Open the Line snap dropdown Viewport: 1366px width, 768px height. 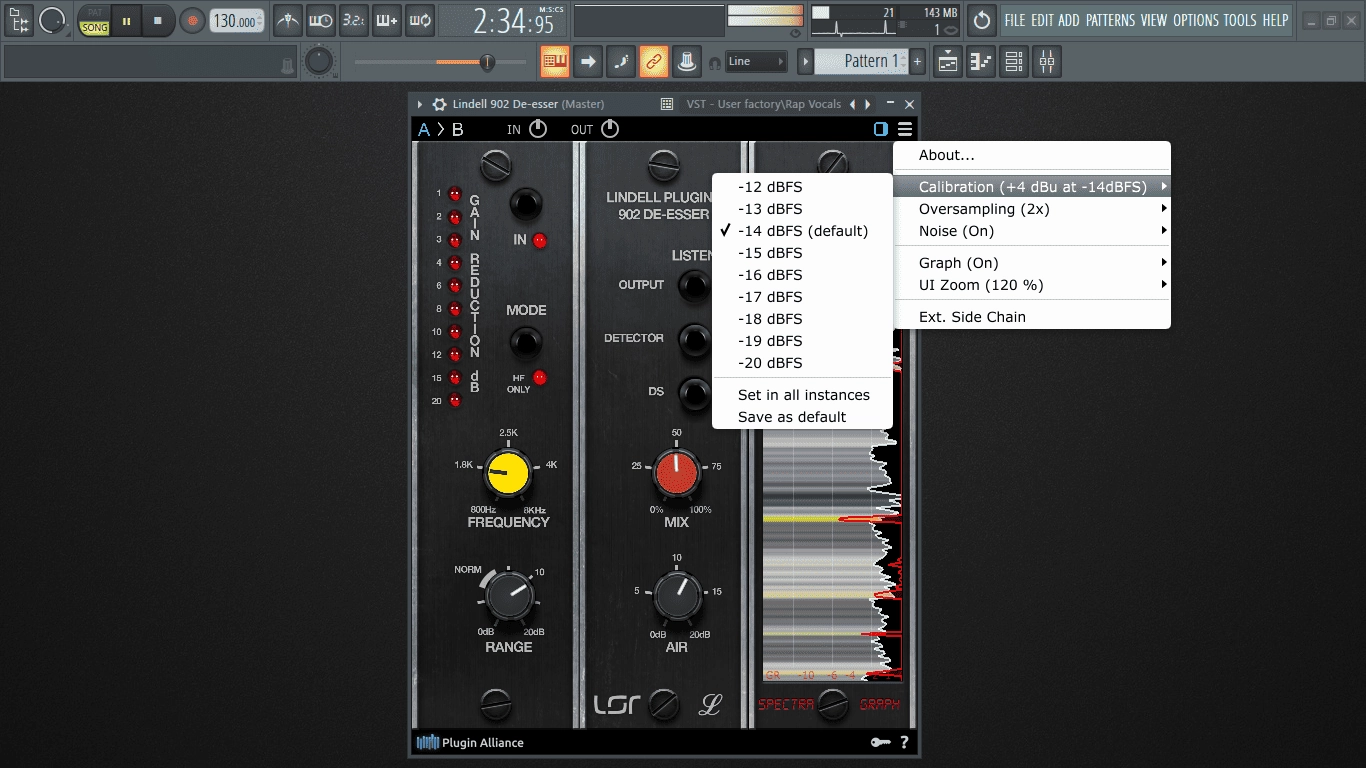point(756,62)
